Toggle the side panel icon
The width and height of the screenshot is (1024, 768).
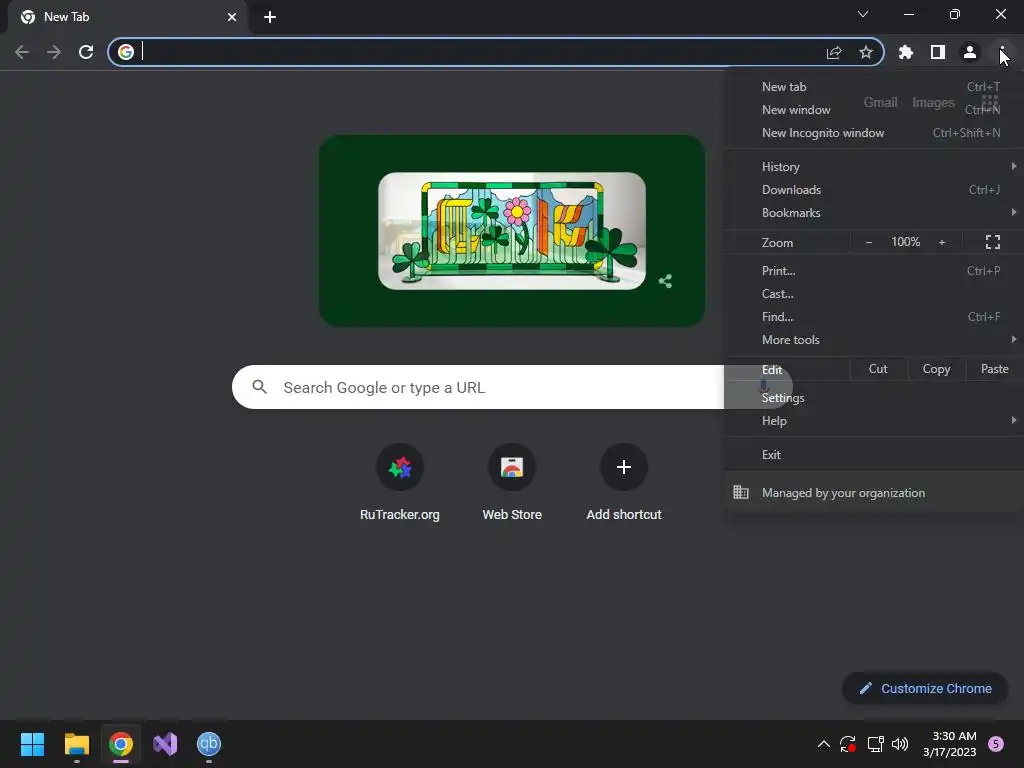(x=938, y=52)
